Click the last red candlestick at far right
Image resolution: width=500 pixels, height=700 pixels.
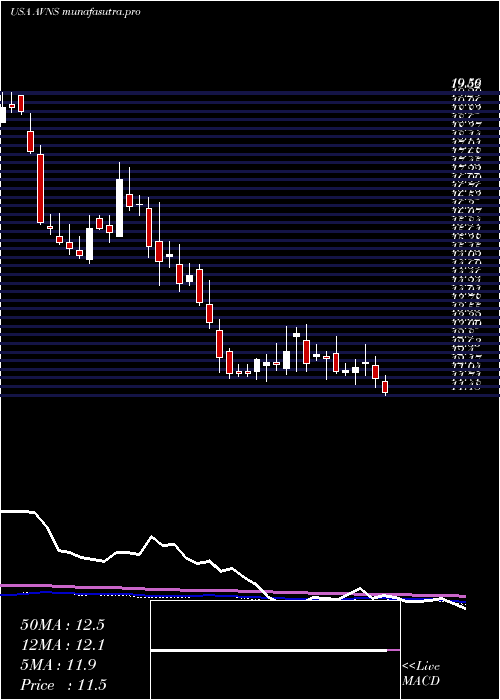[x=385, y=387]
